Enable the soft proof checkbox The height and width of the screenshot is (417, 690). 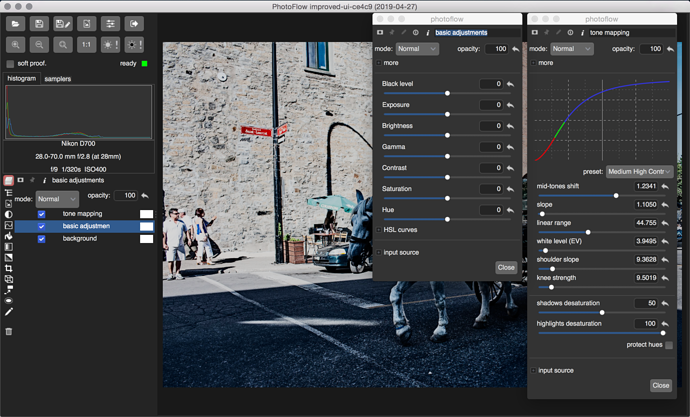[x=11, y=64]
